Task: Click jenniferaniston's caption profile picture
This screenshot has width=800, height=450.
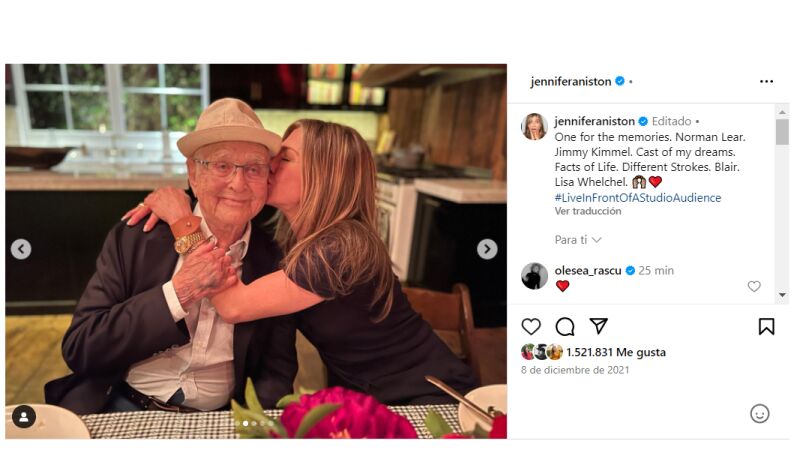Action: (534, 126)
